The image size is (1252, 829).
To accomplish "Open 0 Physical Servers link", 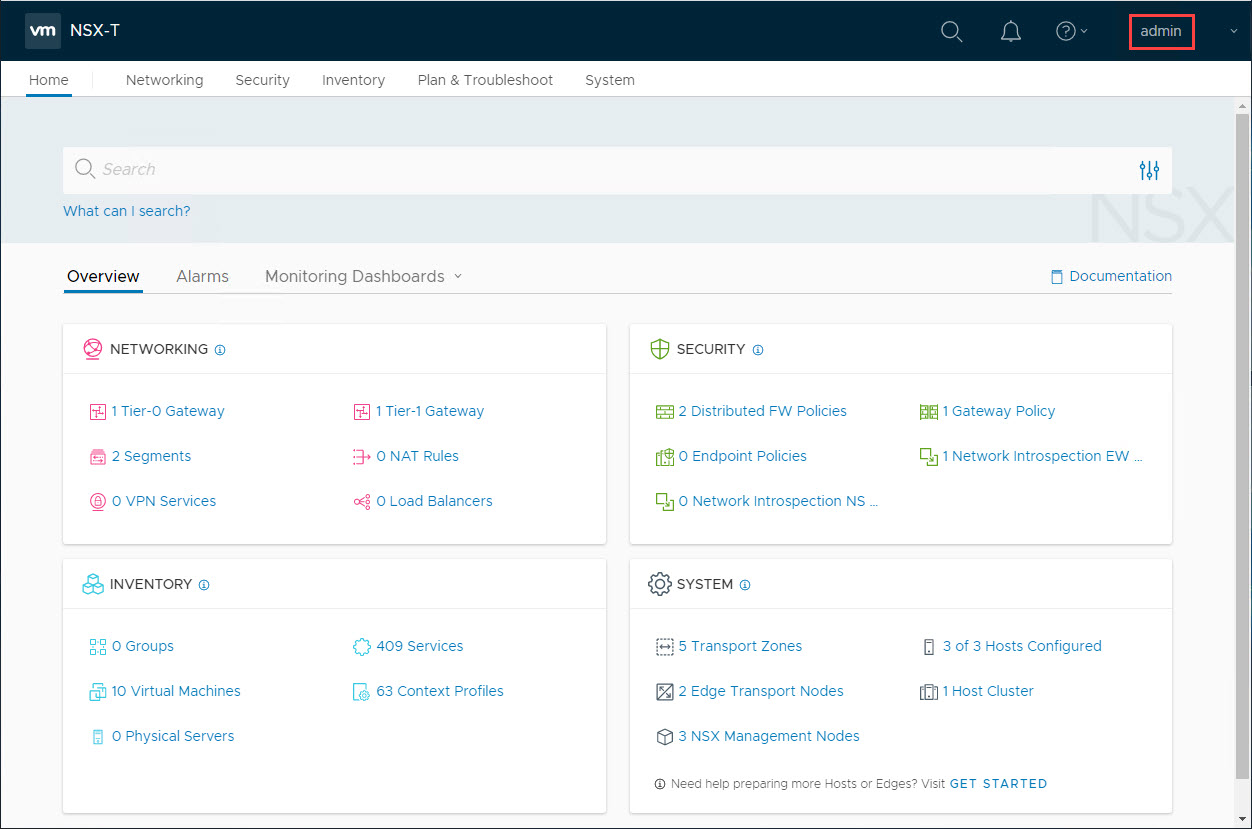I will point(173,736).
